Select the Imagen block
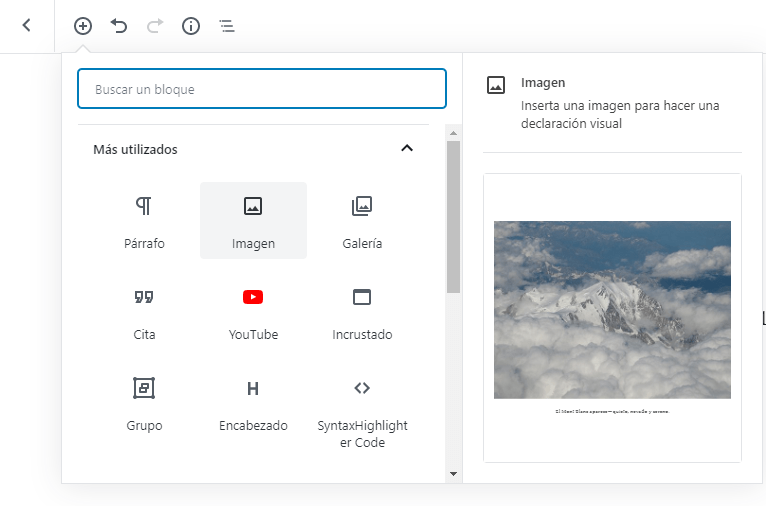 click(x=253, y=221)
